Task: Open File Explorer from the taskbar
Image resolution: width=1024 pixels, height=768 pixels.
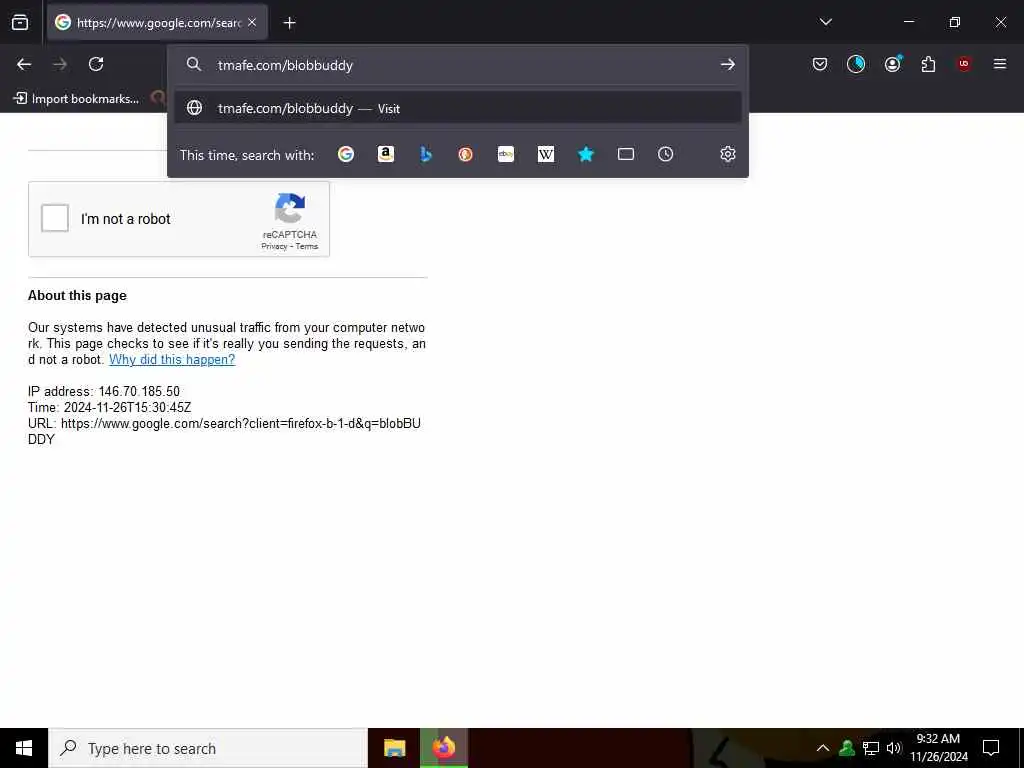Action: tap(394, 748)
